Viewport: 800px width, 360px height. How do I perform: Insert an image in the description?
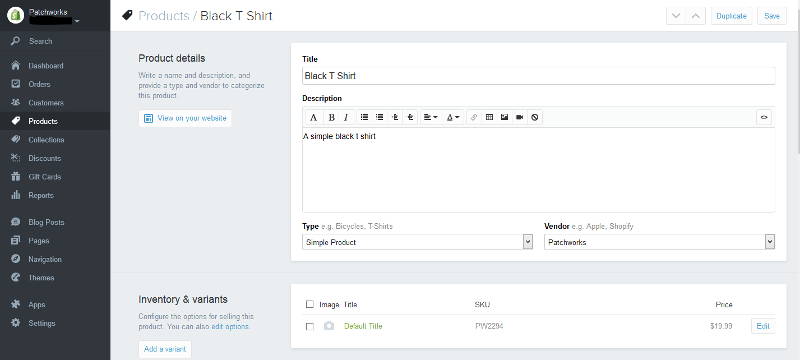505,117
